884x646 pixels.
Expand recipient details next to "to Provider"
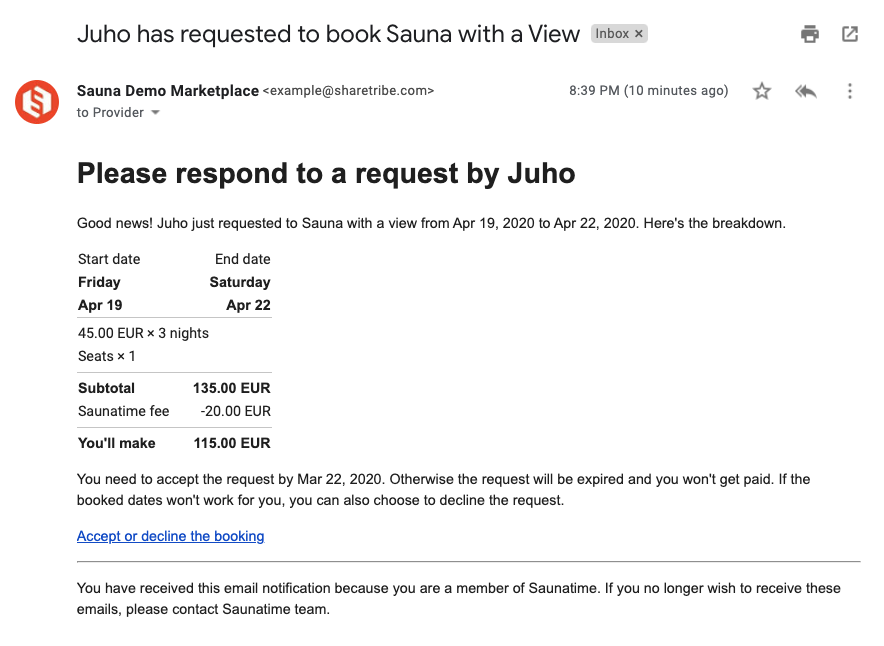pos(155,113)
